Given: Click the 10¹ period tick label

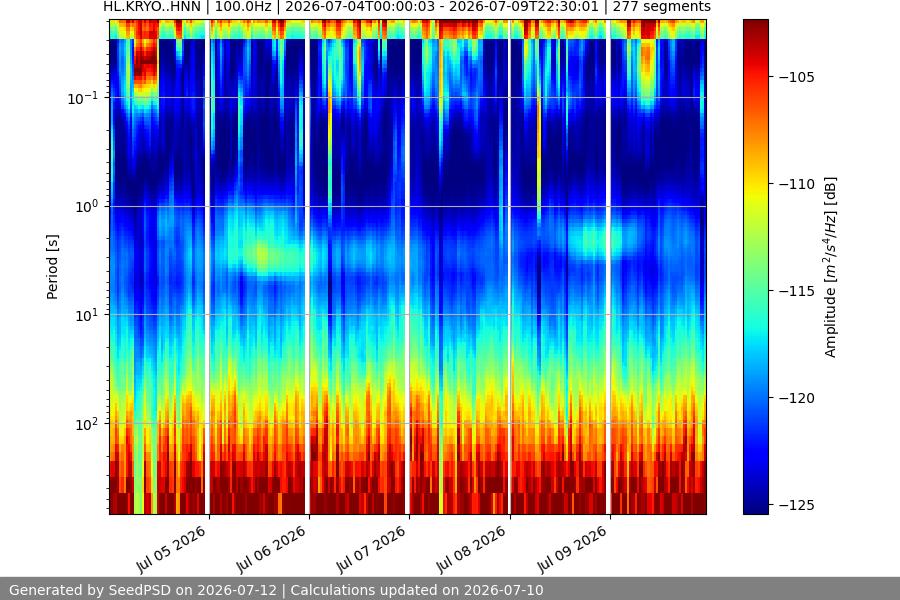Looking at the screenshot, I should pos(86,315).
